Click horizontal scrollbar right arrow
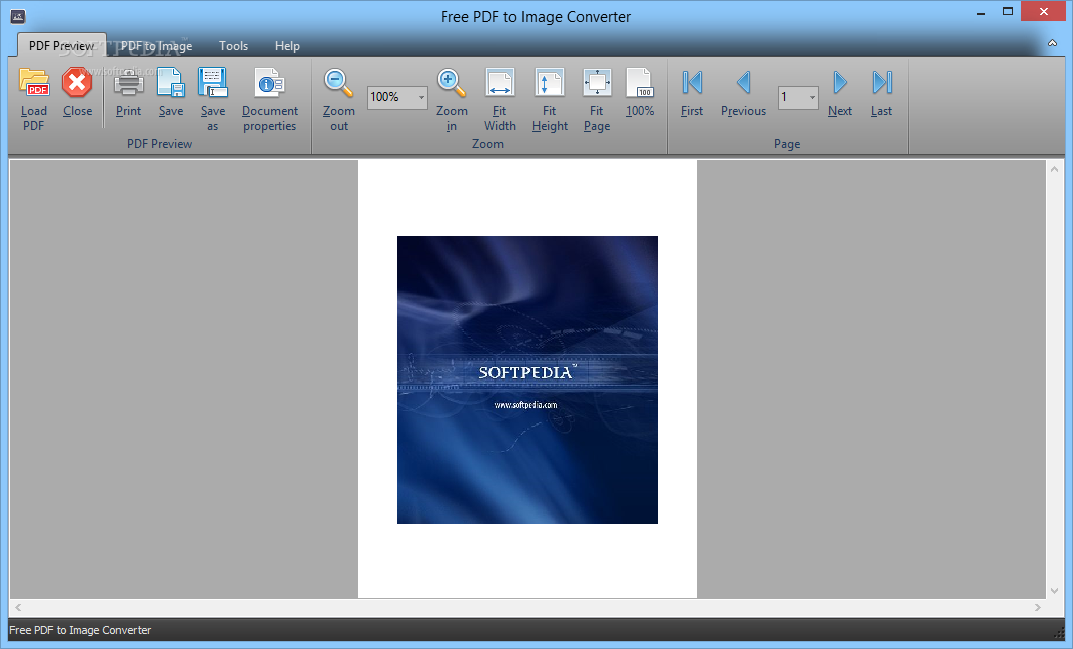Screen dimensions: 1073x649 tap(1037, 607)
